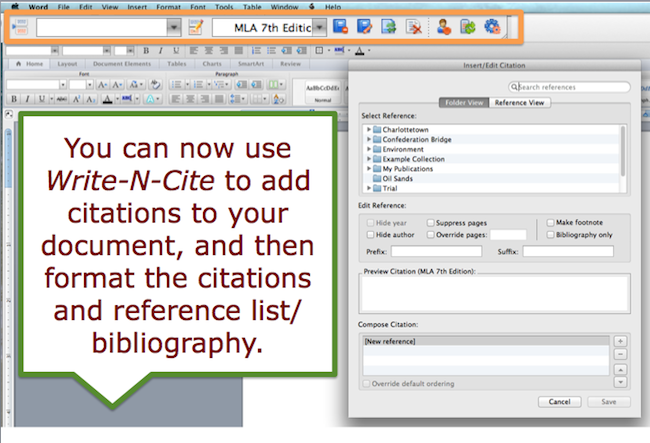The height and width of the screenshot is (443, 650).
Task: Check the Hide author checkbox
Action: (x=370, y=235)
